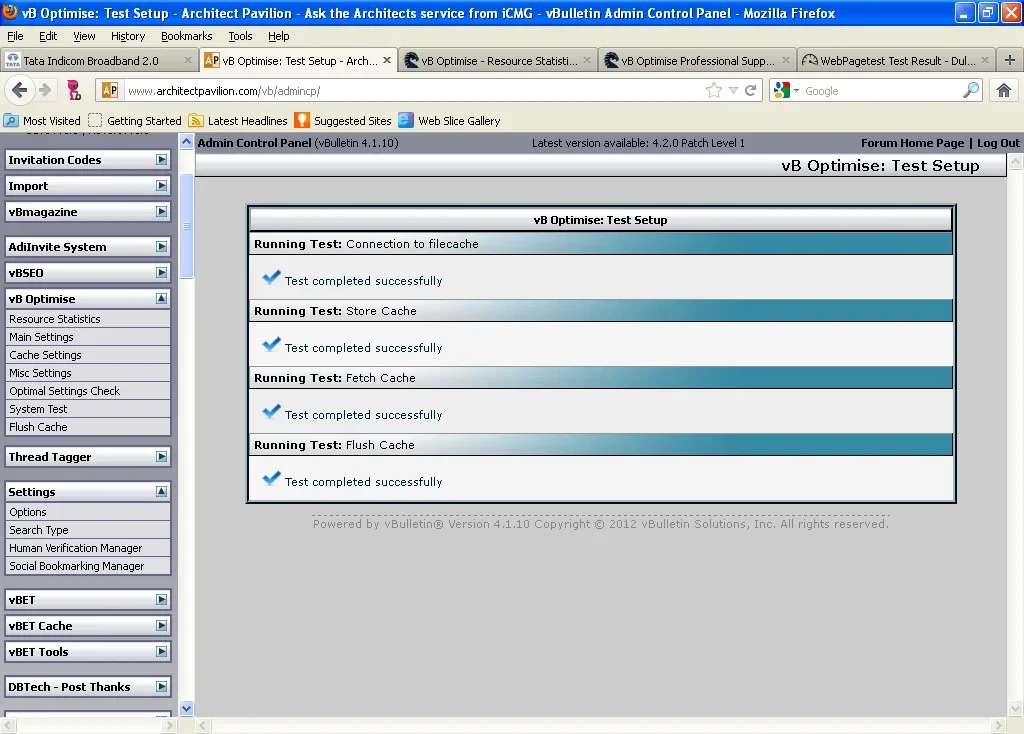Open Optimal Settings Check link
This screenshot has height=734, width=1024.
coord(88,391)
